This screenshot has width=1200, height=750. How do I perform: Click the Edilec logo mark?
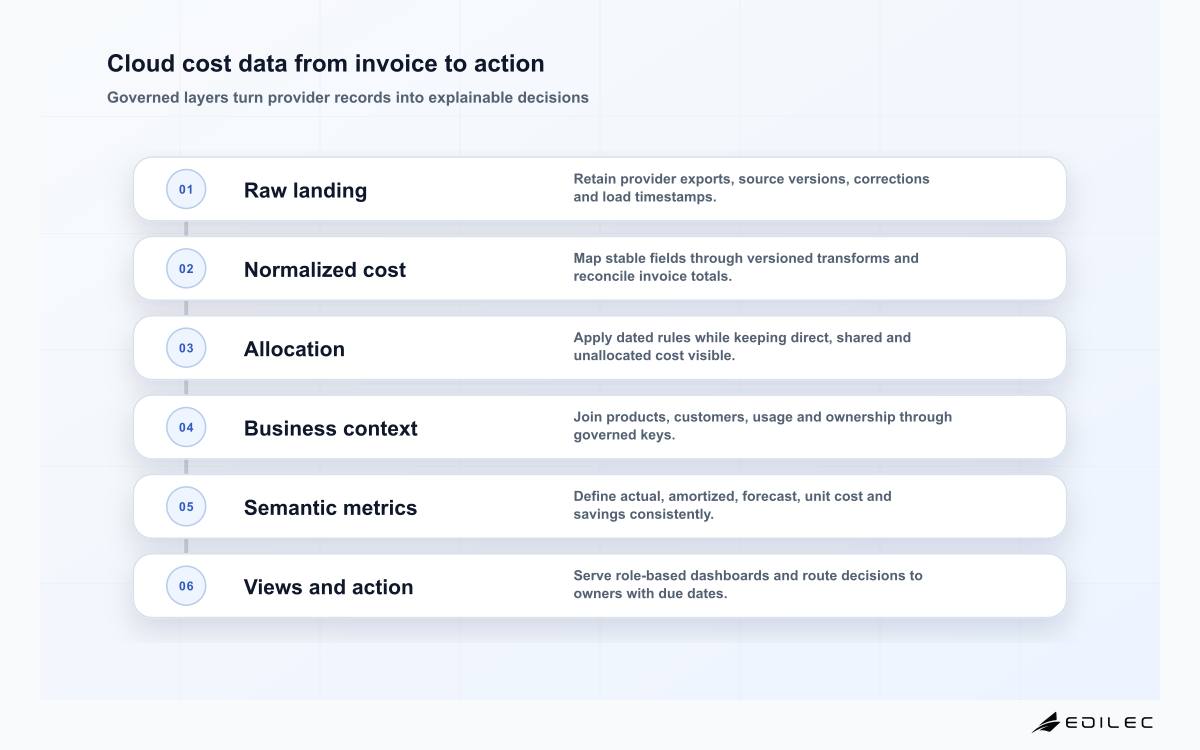tap(1046, 722)
